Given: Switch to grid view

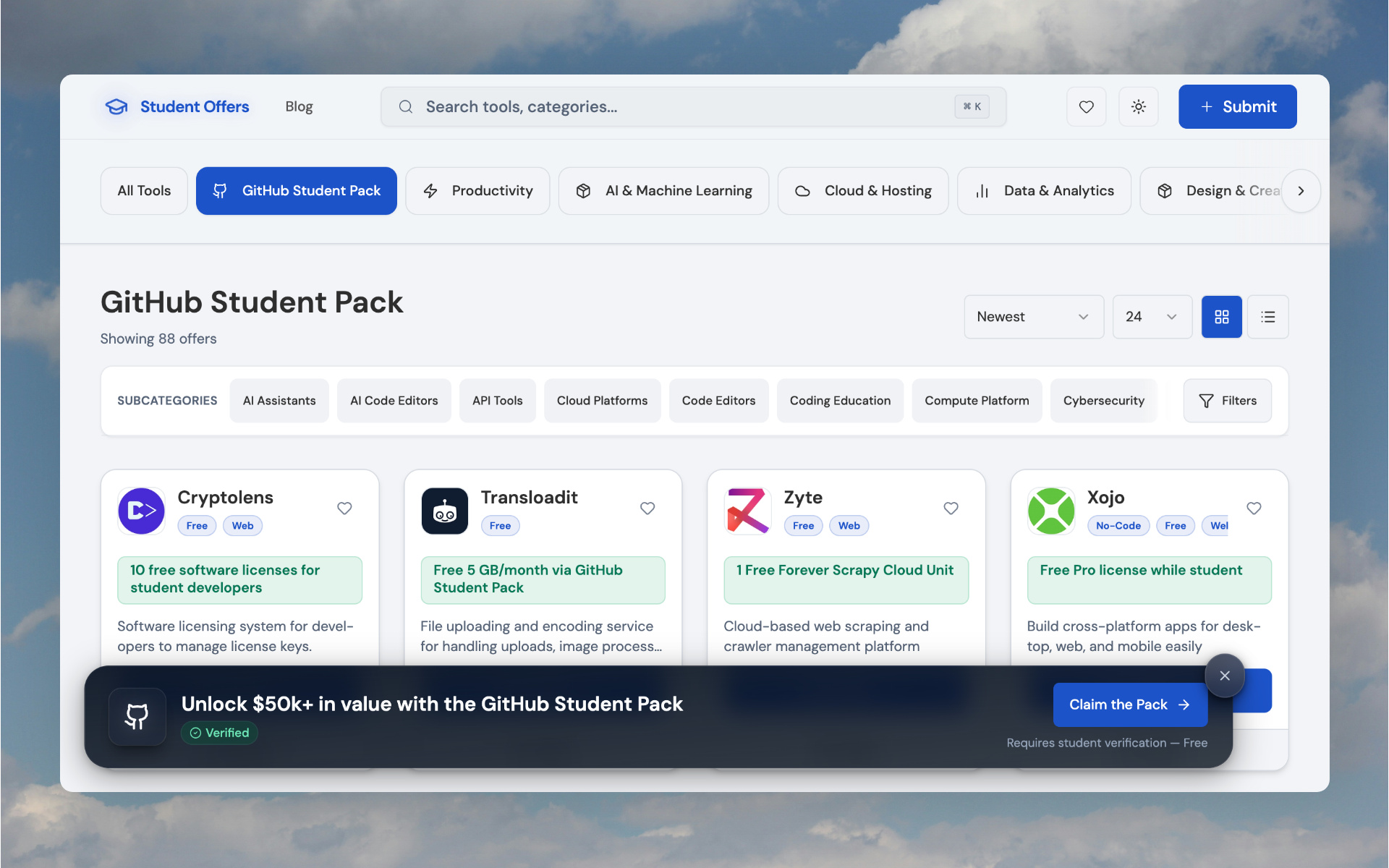Looking at the screenshot, I should pyautogui.click(x=1221, y=317).
